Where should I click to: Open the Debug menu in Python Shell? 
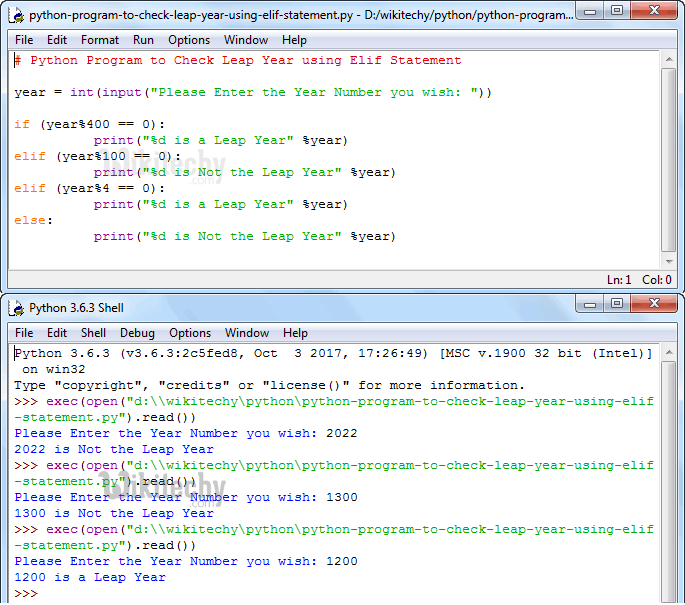tap(138, 333)
